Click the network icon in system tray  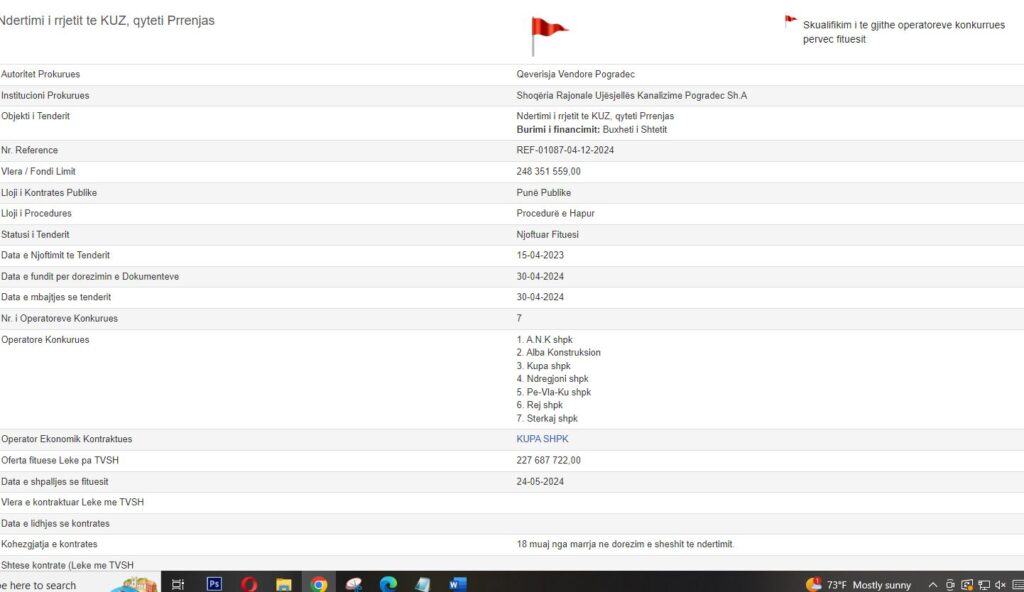(984, 585)
